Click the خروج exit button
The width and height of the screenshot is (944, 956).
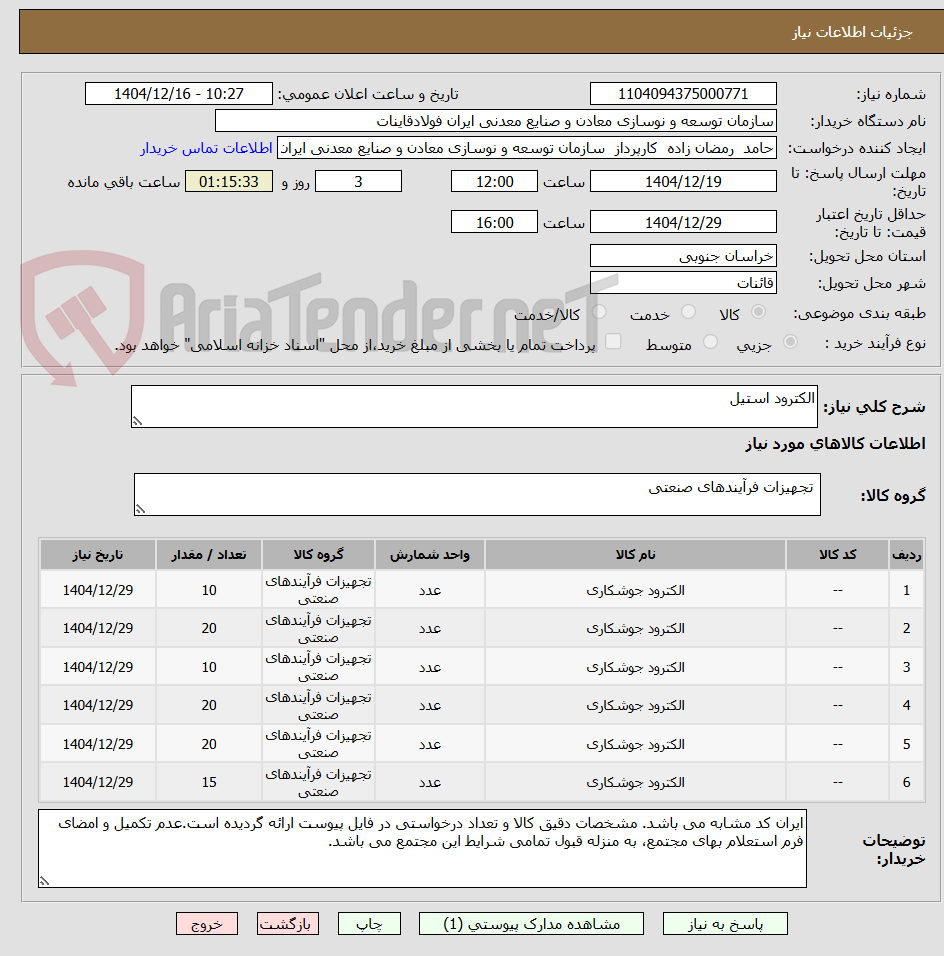(207, 924)
